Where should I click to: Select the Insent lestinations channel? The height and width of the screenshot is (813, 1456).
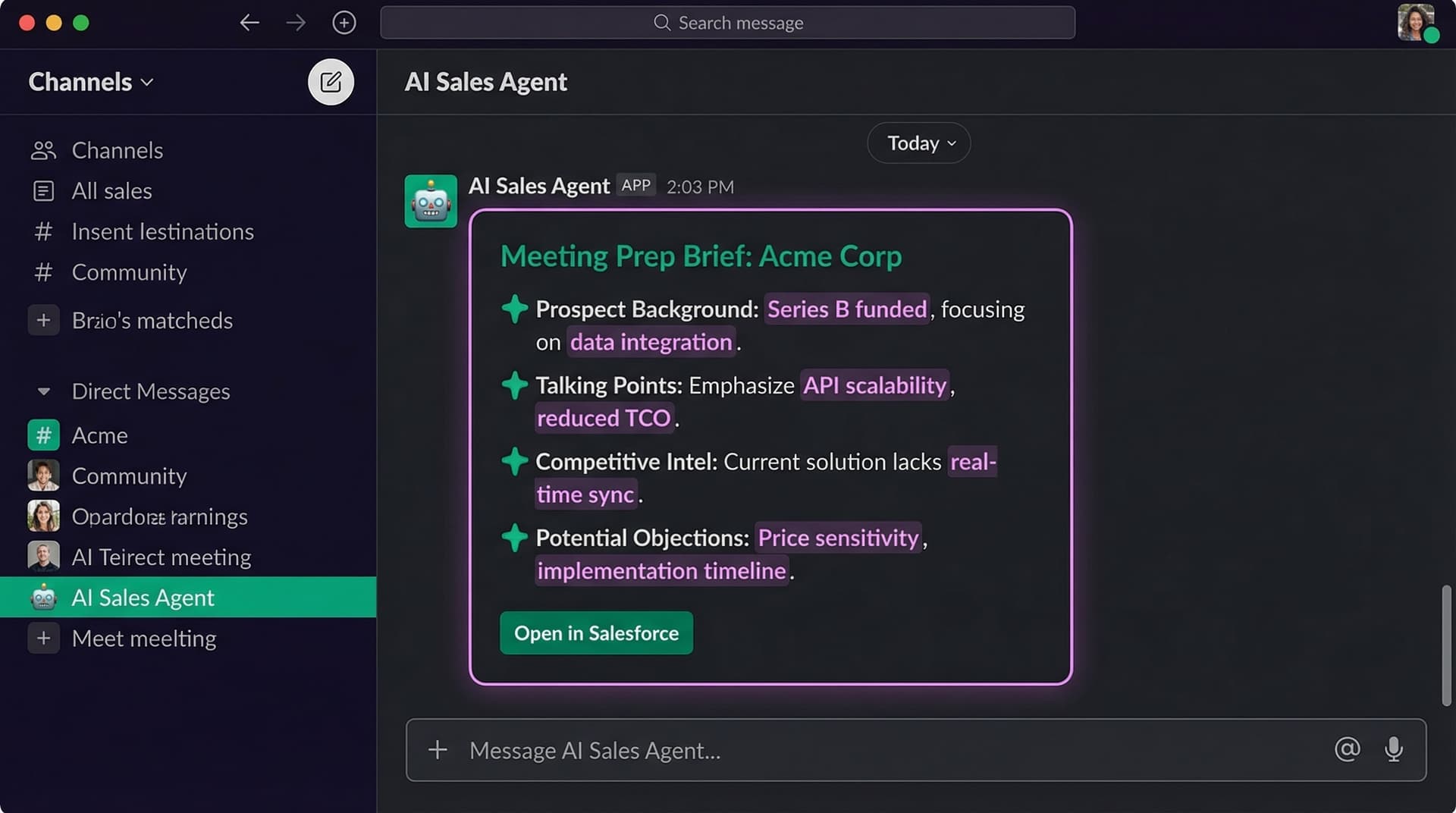click(162, 231)
